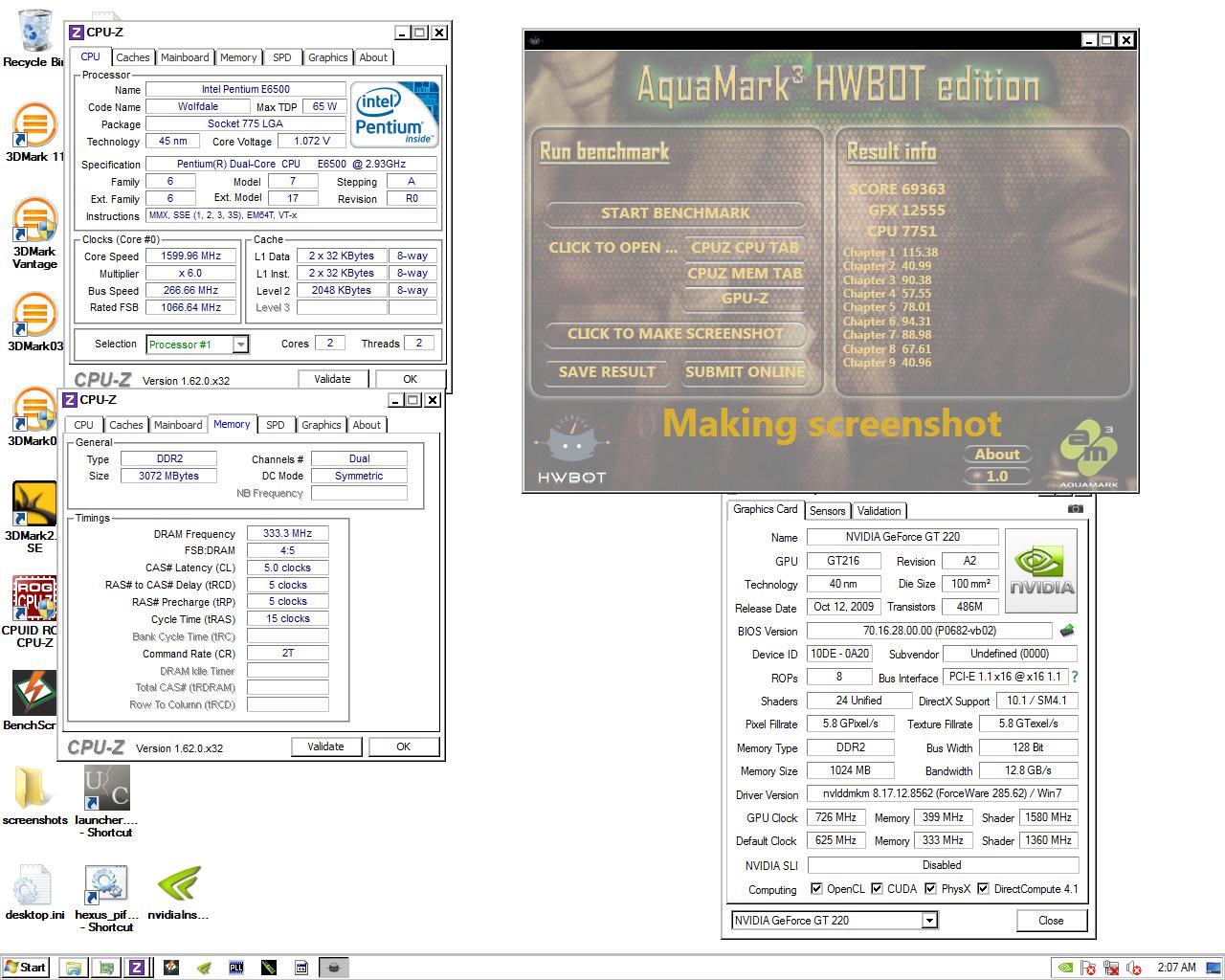Click CPUZ CPU TAB in AquaMark
Image resolution: width=1225 pixels, height=980 pixels.
pyautogui.click(x=745, y=247)
